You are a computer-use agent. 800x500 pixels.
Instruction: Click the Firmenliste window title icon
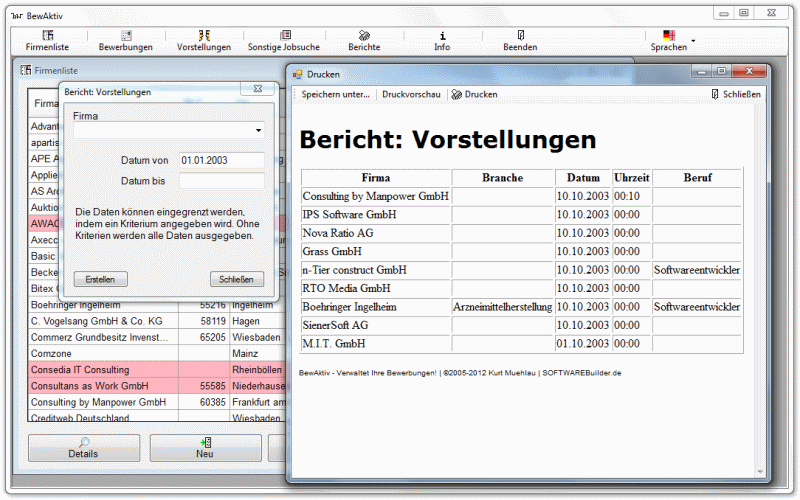[26, 70]
